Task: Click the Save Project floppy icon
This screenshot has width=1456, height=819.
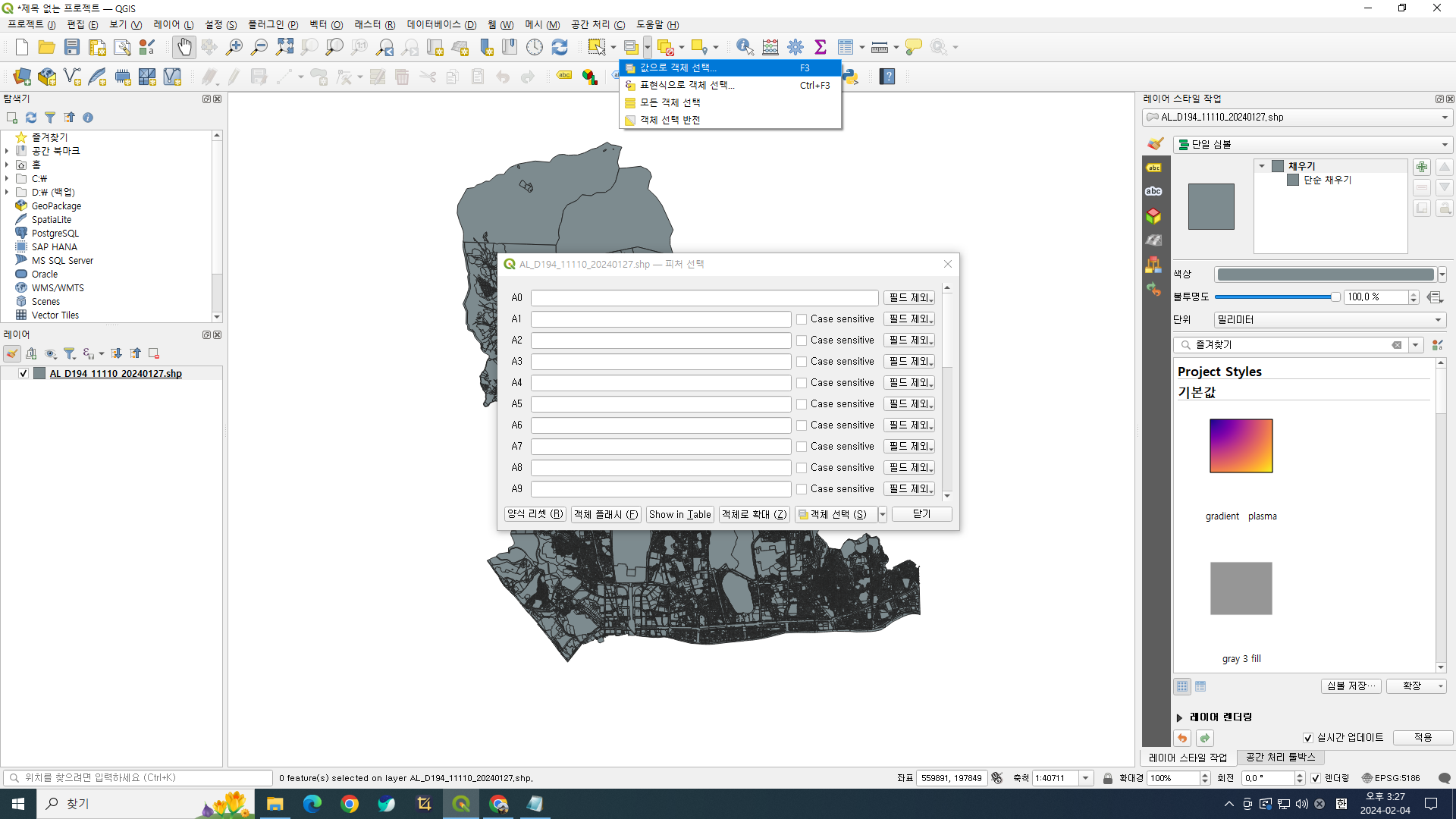Action: (x=72, y=47)
